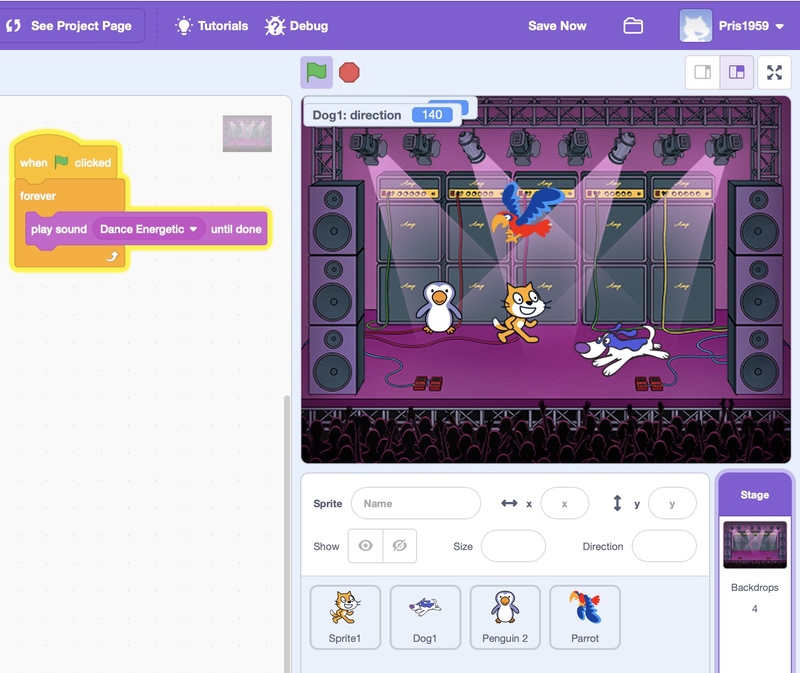
Task: Select the Penguin 2 sprite
Action: [505, 616]
